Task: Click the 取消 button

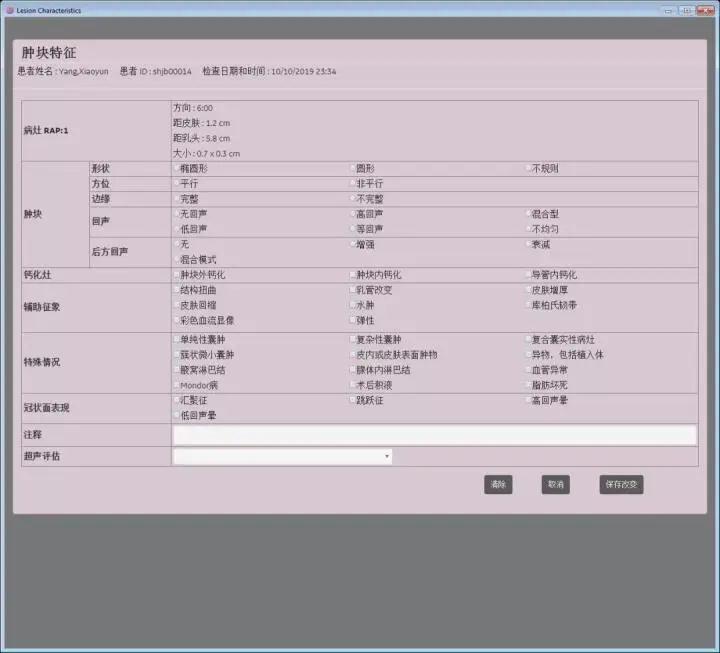Action: [555, 485]
